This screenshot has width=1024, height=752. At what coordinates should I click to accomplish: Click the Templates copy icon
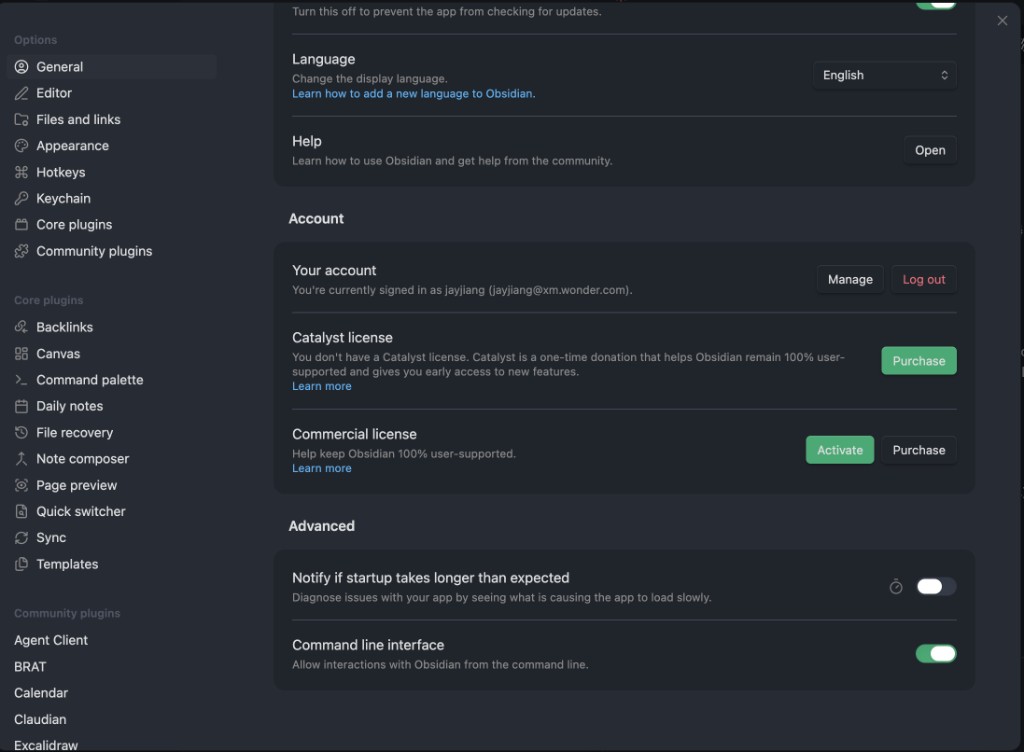click(22, 564)
